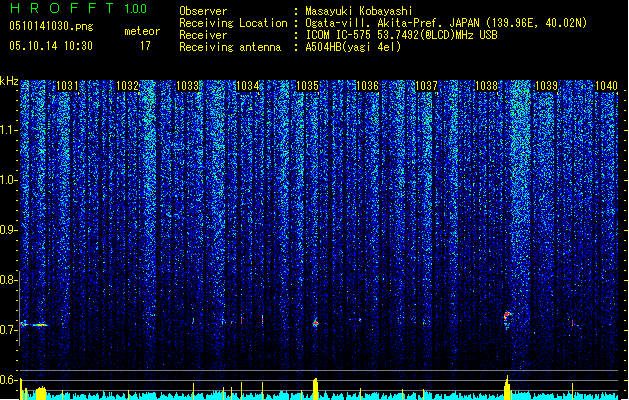This screenshot has height=400, width=629.
Task: Click the 1.1 kHz axis label
Action: pos(8,130)
